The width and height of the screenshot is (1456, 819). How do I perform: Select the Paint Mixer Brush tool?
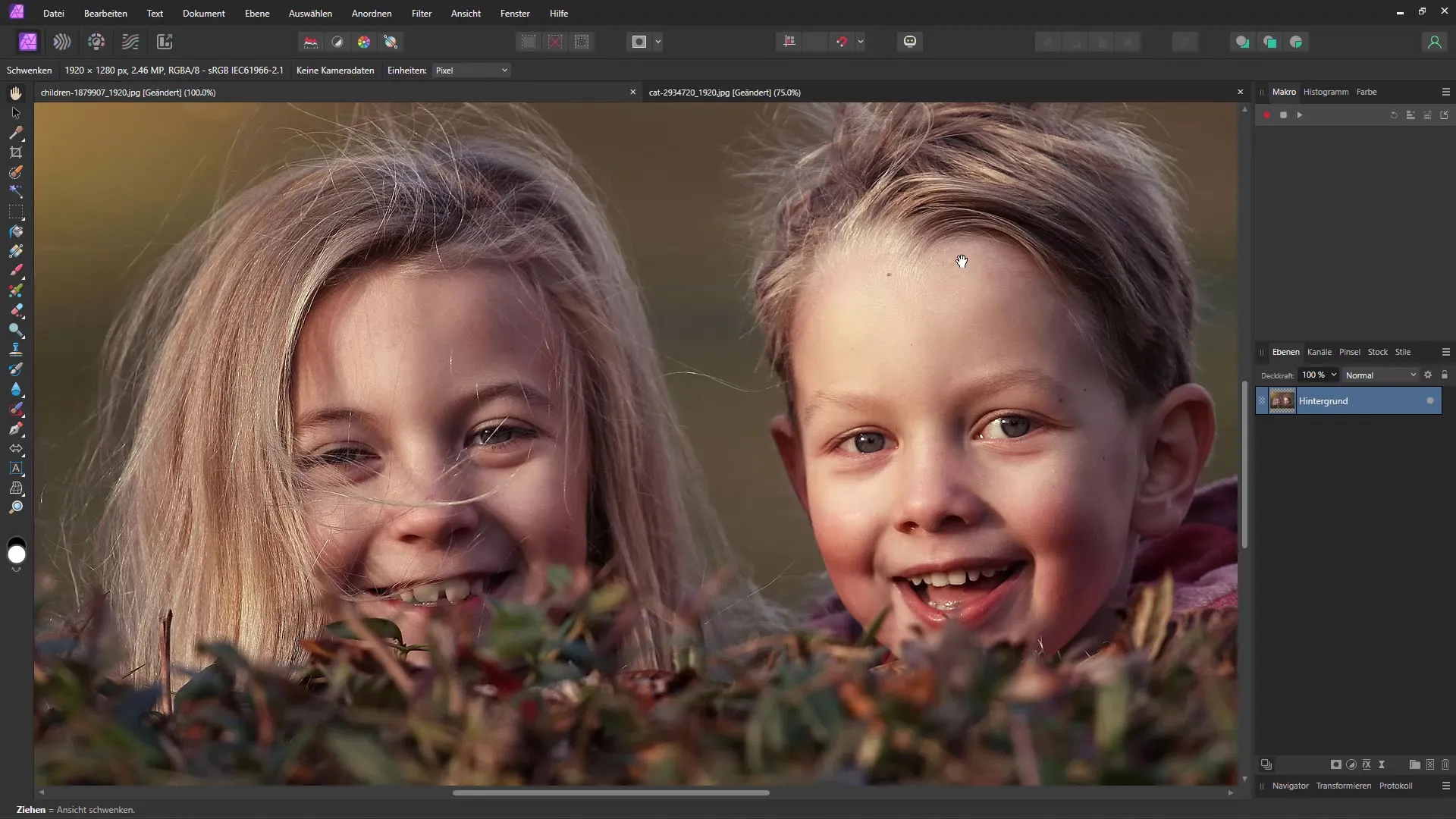point(16,290)
